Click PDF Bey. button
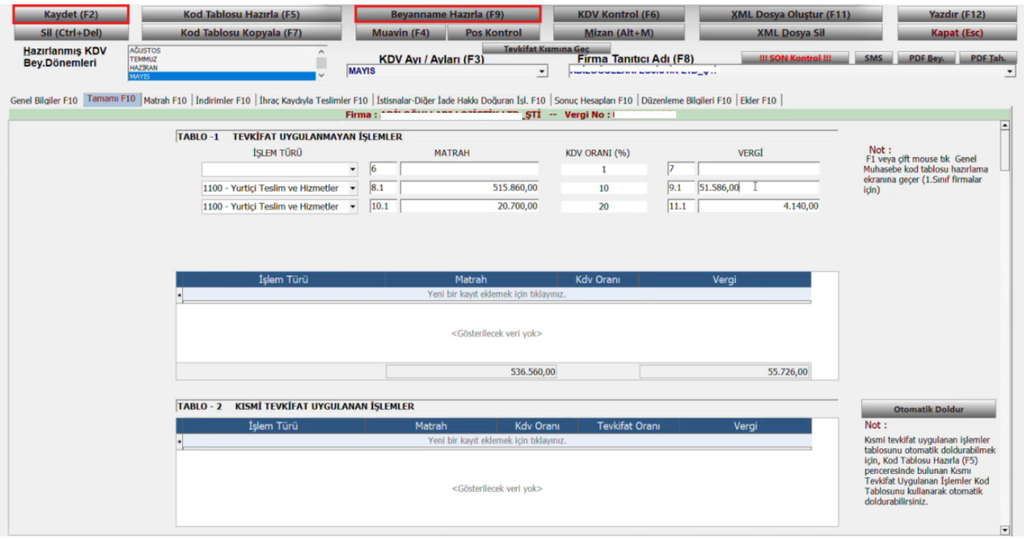 (926, 58)
